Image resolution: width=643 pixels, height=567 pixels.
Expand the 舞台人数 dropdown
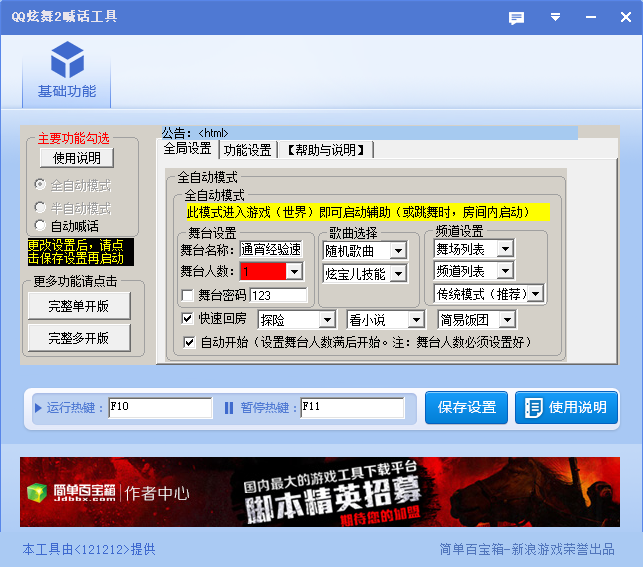pyautogui.click(x=294, y=271)
